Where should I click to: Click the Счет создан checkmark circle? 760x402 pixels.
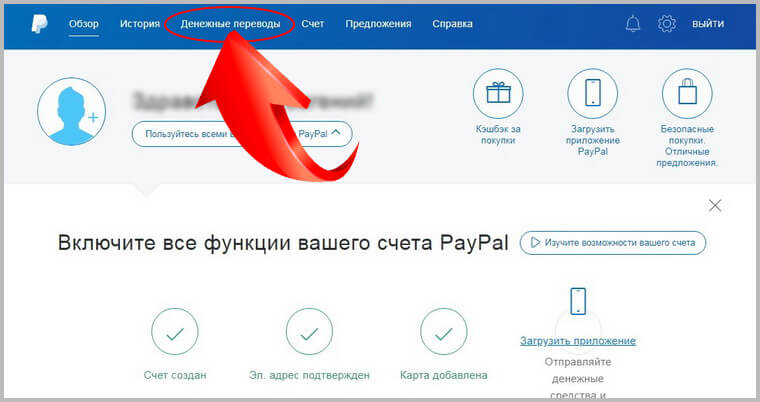tap(175, 332)
